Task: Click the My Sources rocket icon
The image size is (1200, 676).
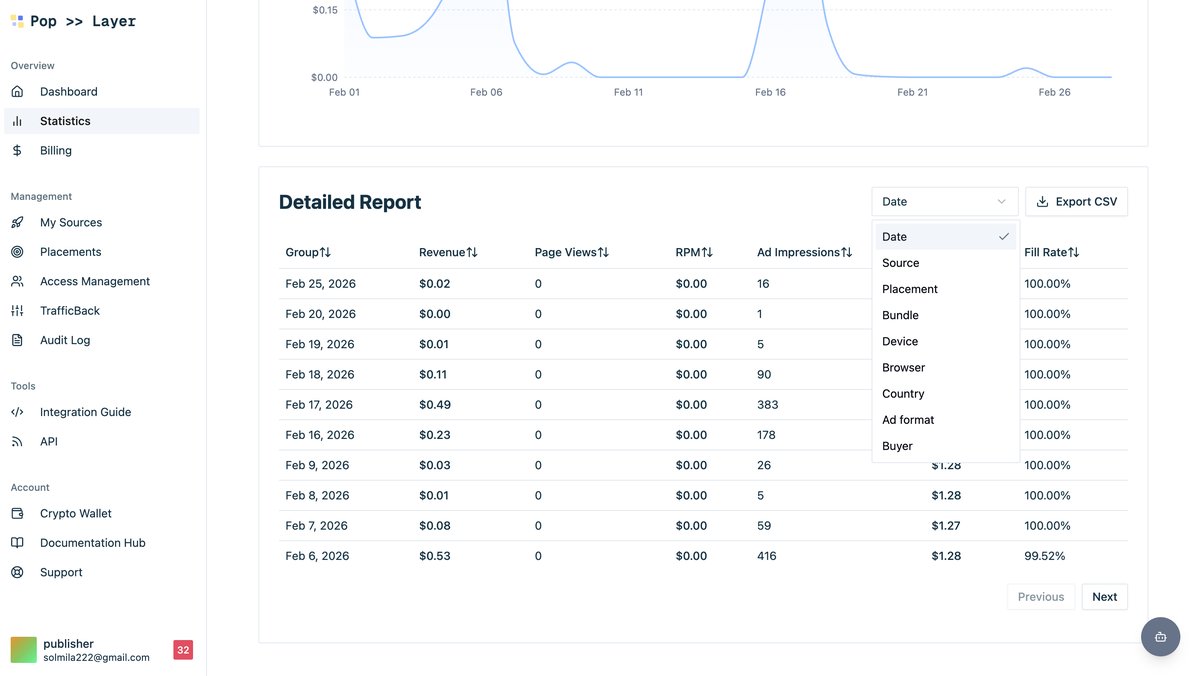Action: click(x=17, y=222)
